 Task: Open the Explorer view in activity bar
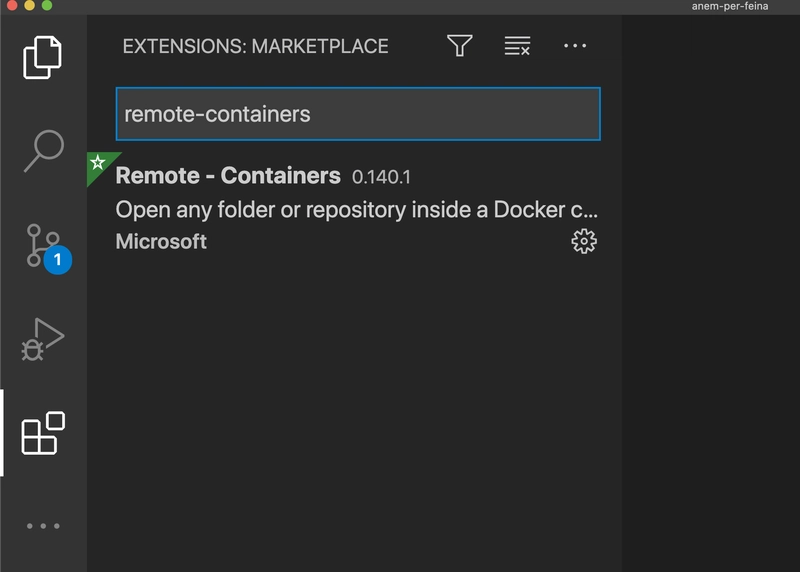point(43,57)
